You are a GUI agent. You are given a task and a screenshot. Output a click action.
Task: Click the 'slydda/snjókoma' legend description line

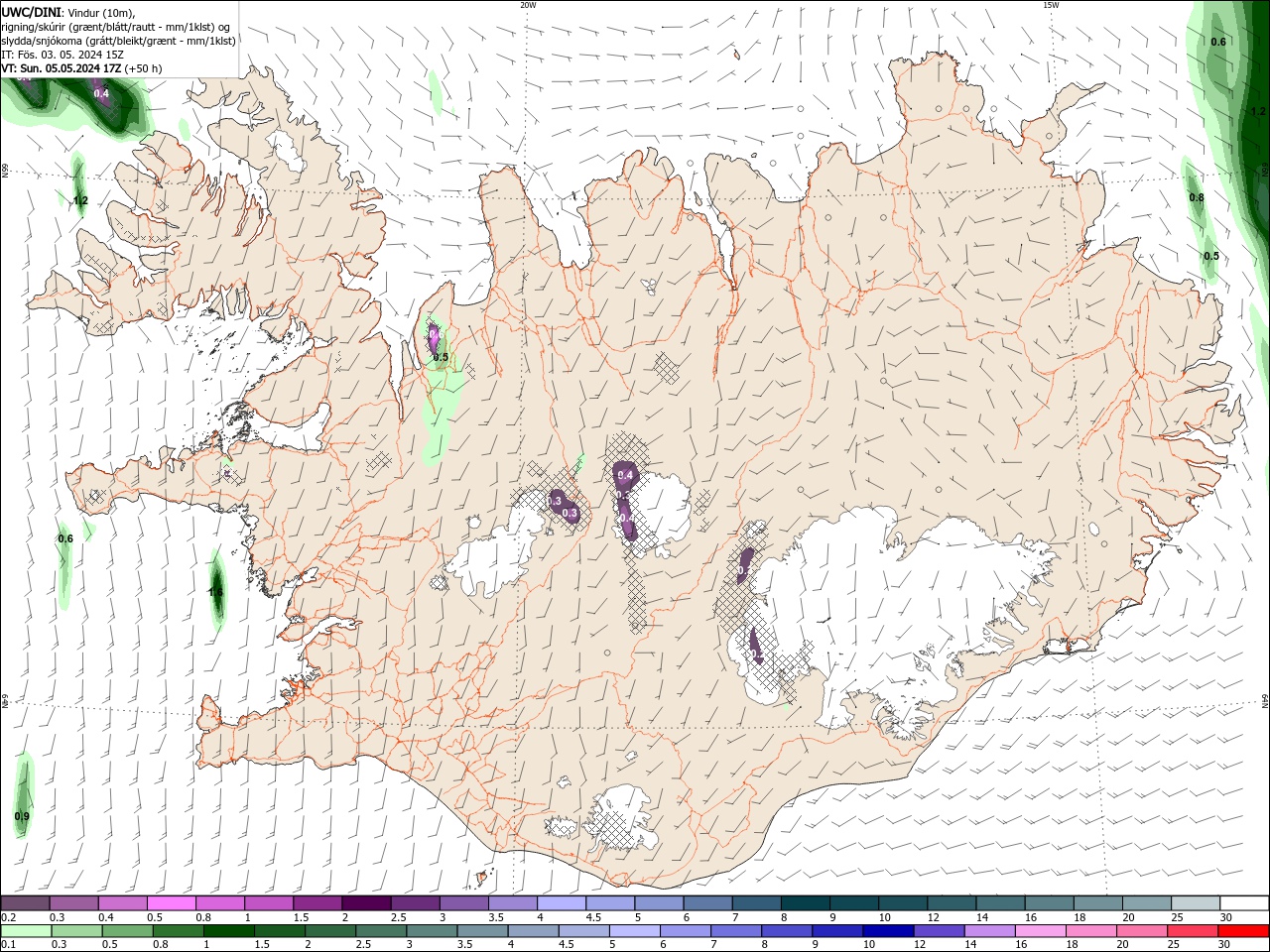pyautogui.click(x=118, y=41)
